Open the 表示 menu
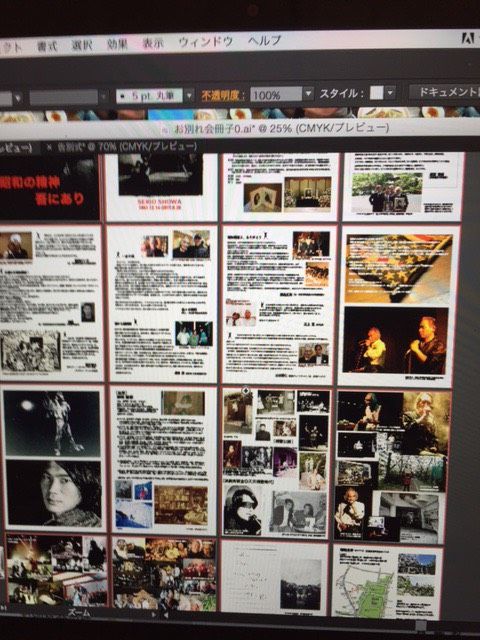This screenshot has width=480, height=640. (153, 43)
